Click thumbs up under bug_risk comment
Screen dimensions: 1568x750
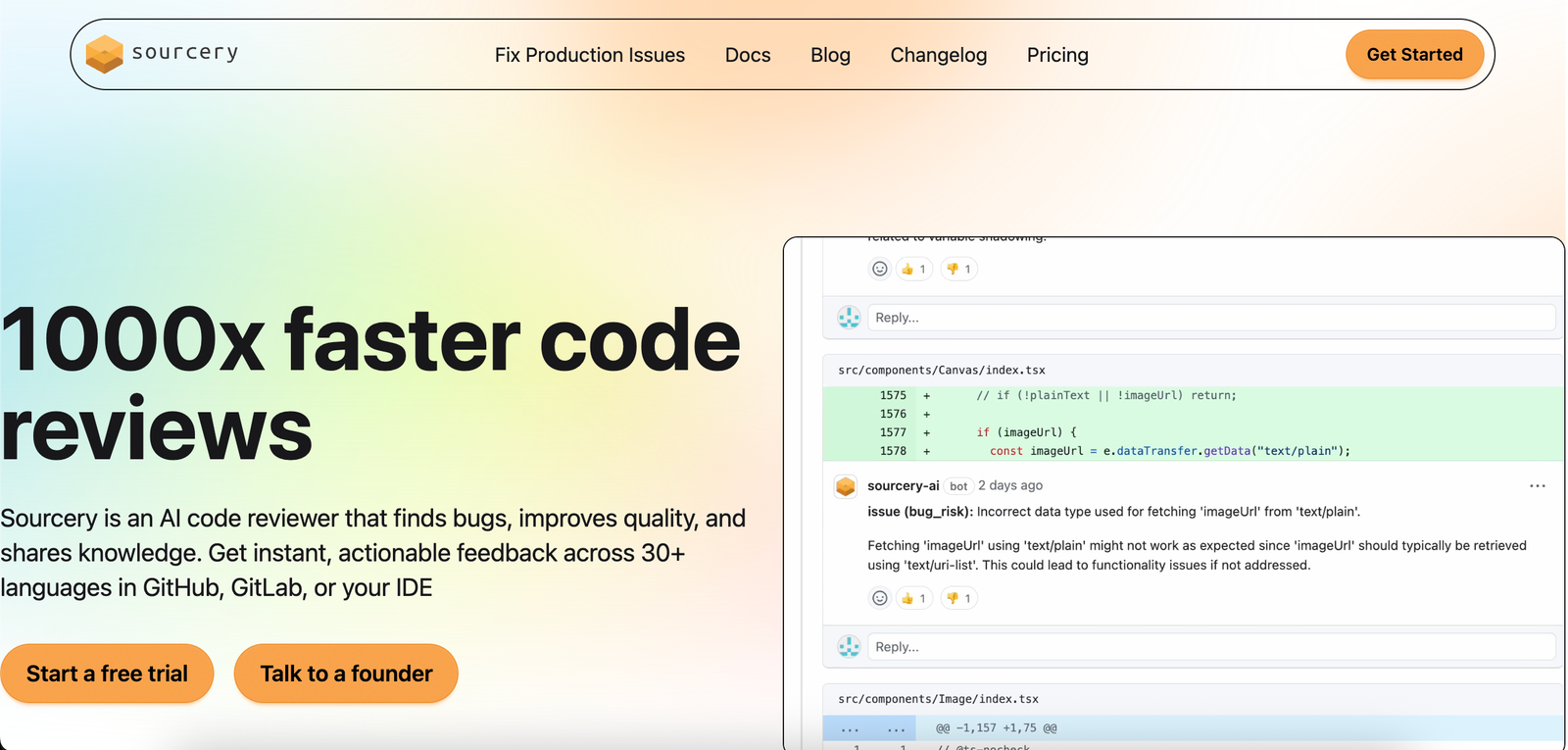click(x=913, y=598)
